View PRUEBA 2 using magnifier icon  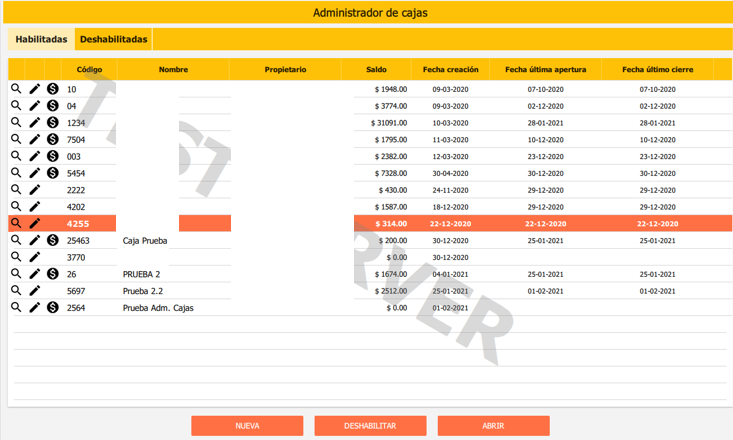[16, 274]
